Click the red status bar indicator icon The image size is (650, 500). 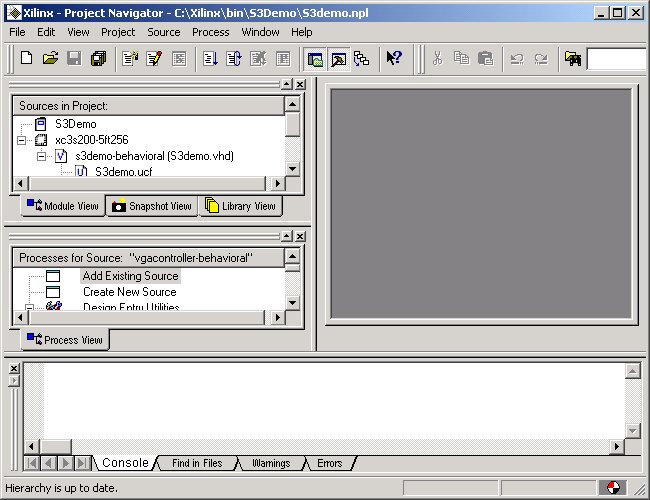pos(613,488)
